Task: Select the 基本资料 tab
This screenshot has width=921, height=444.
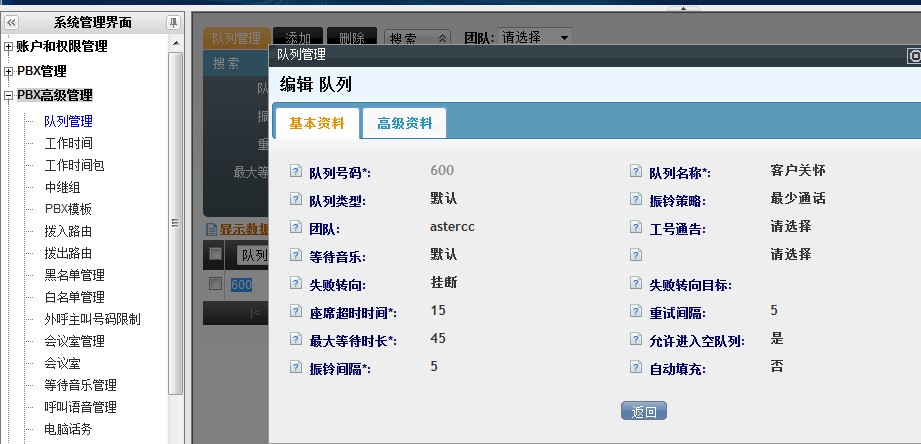Action: [317, 123]
